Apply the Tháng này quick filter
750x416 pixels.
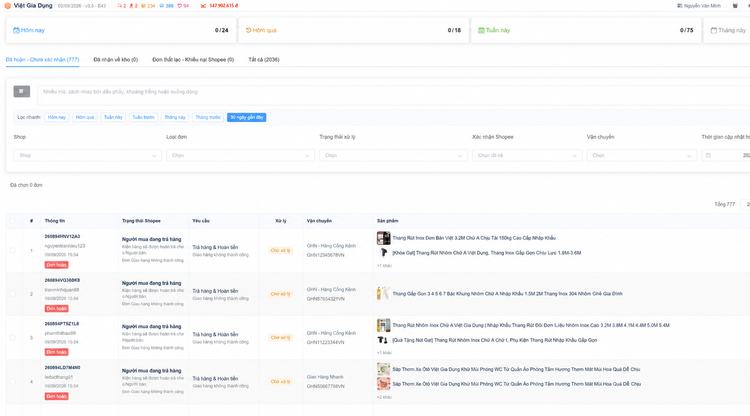175,117
